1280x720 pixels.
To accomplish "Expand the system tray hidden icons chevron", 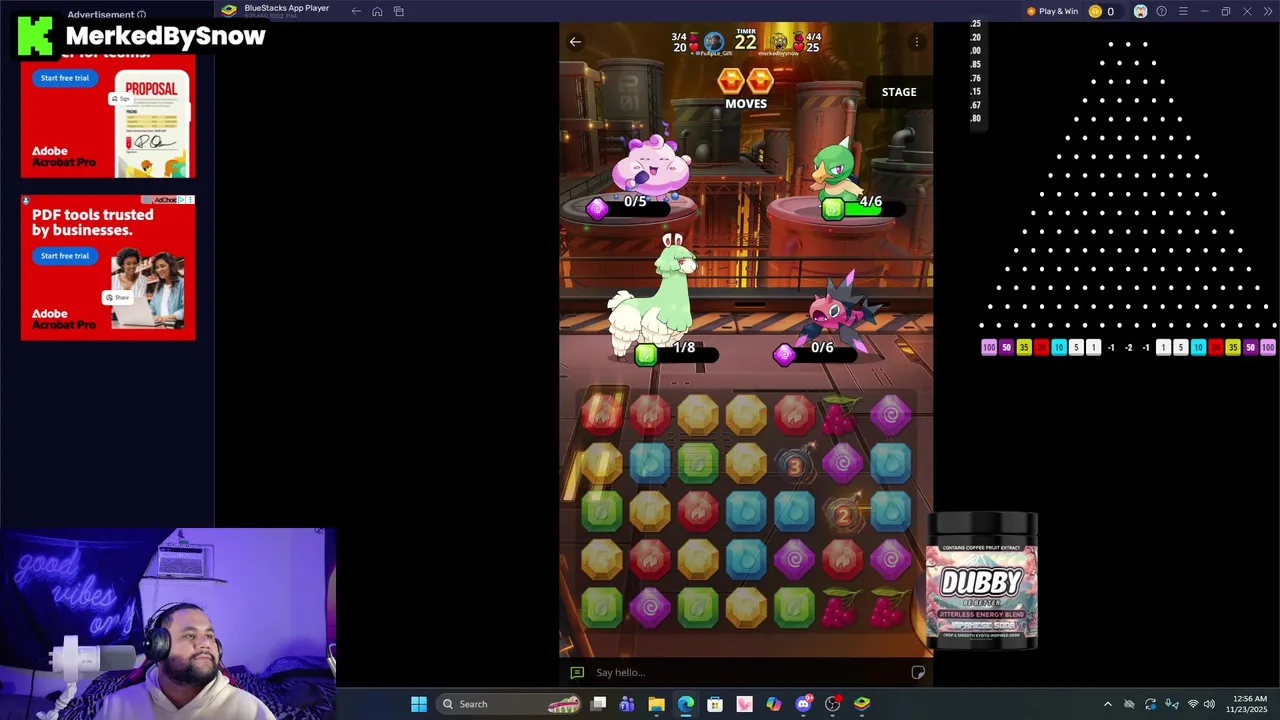I will tap(1107, 704).
